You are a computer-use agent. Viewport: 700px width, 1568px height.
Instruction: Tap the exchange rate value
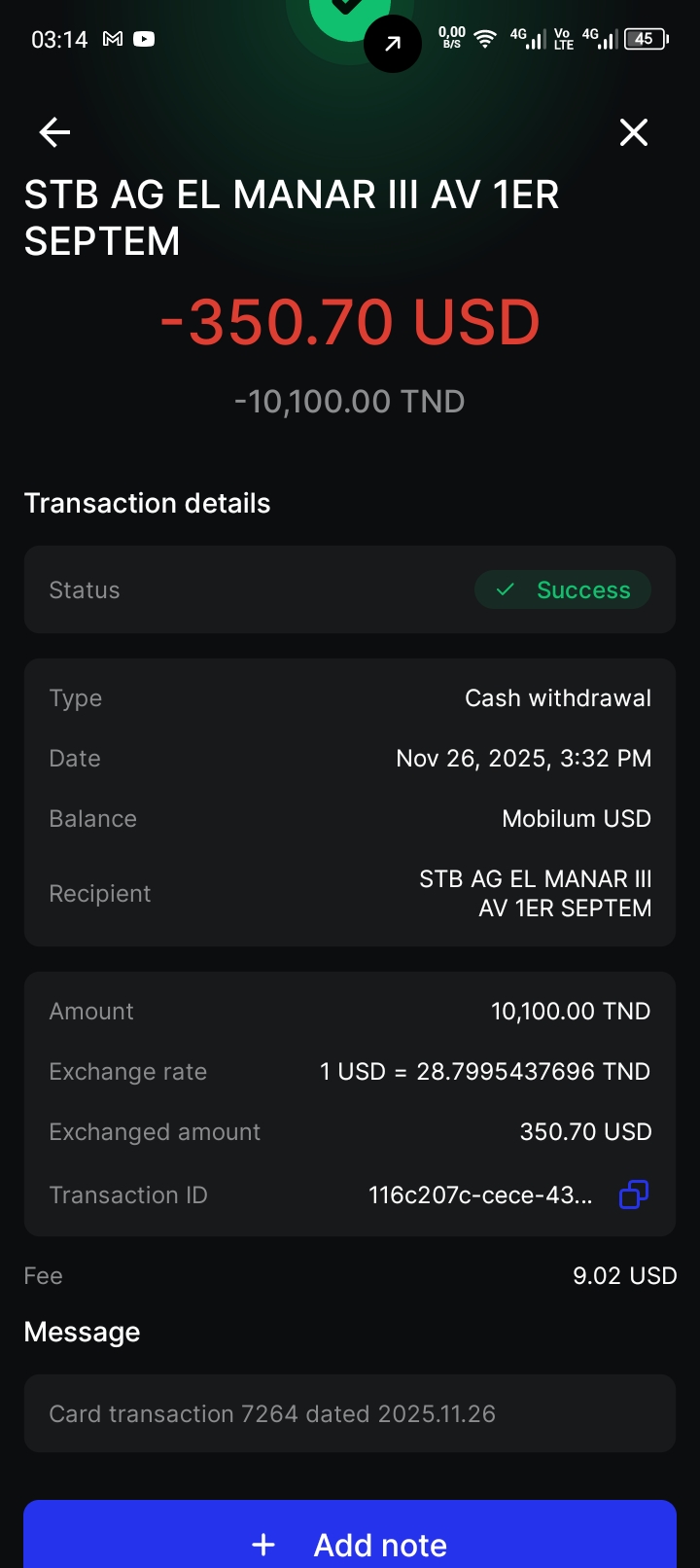[x=485, y=1072]
